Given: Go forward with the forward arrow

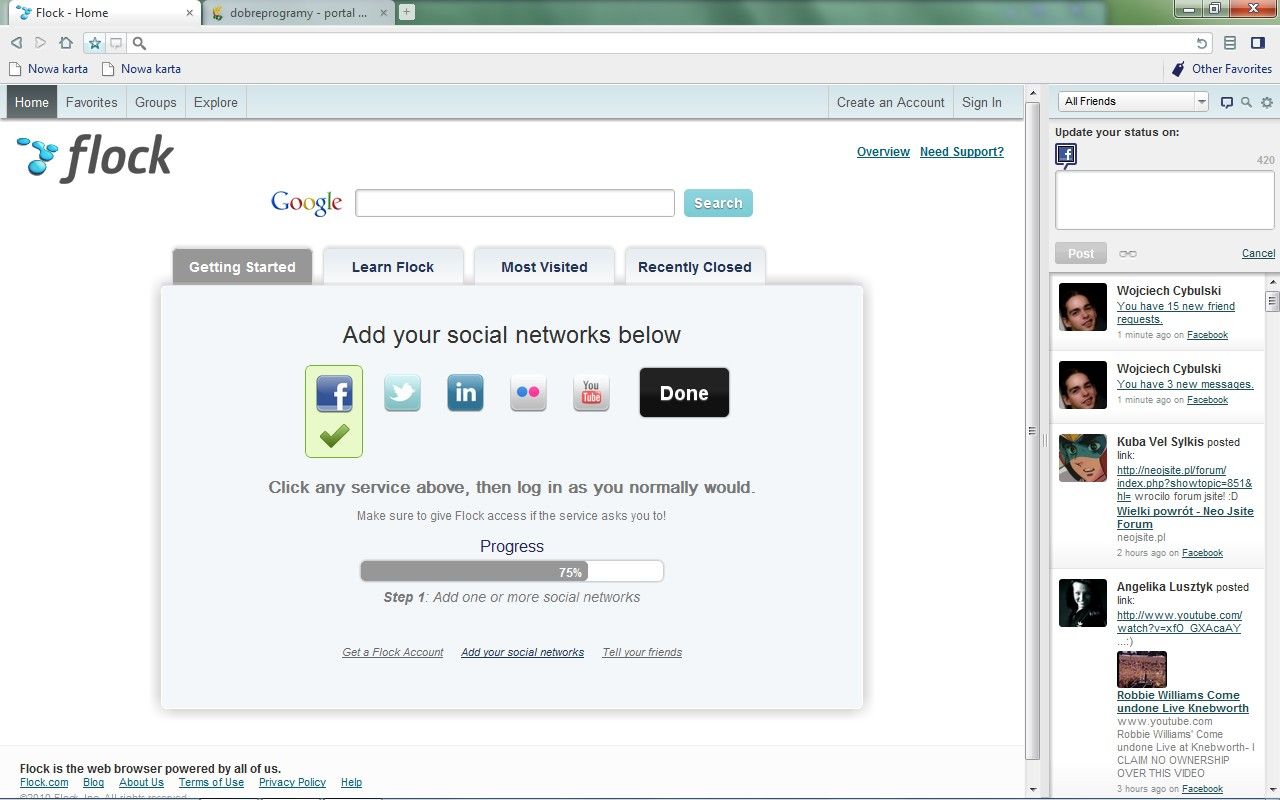Looking at the screenshot, I should pos(40,43).
